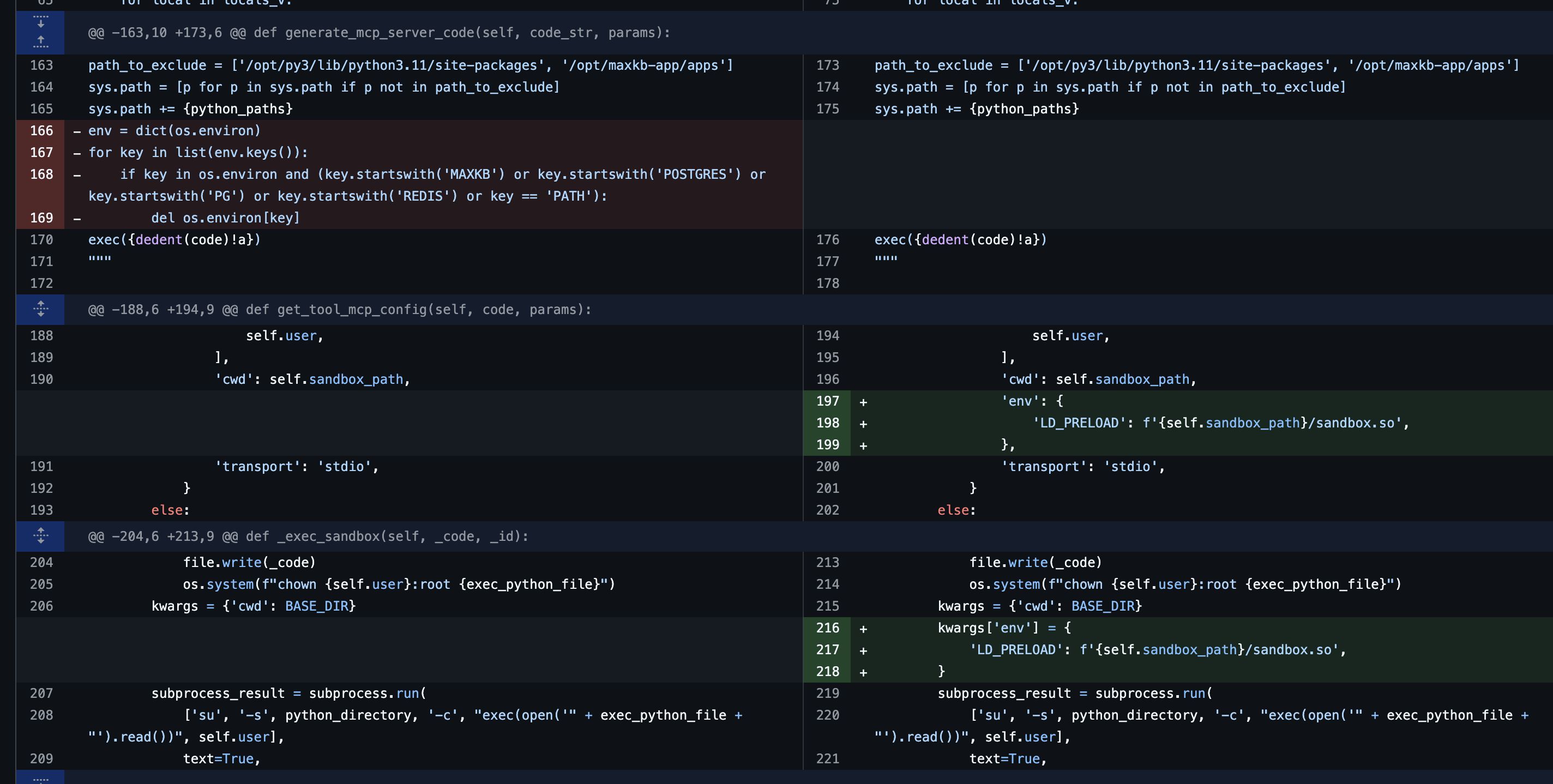Click the plus marker on line 198

[863, 424]
